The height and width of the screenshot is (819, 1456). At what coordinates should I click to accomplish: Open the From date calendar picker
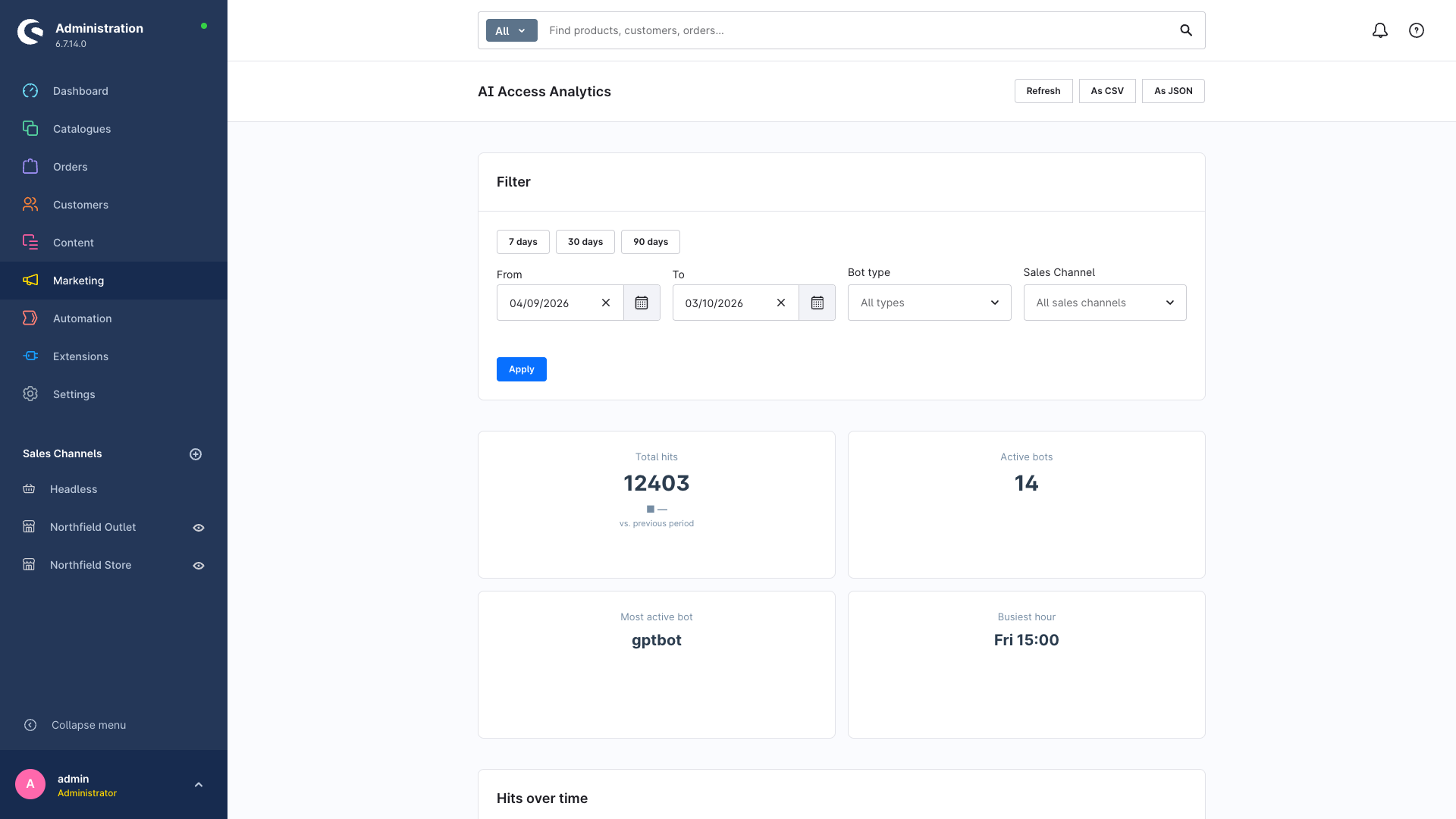click(642, 303)
